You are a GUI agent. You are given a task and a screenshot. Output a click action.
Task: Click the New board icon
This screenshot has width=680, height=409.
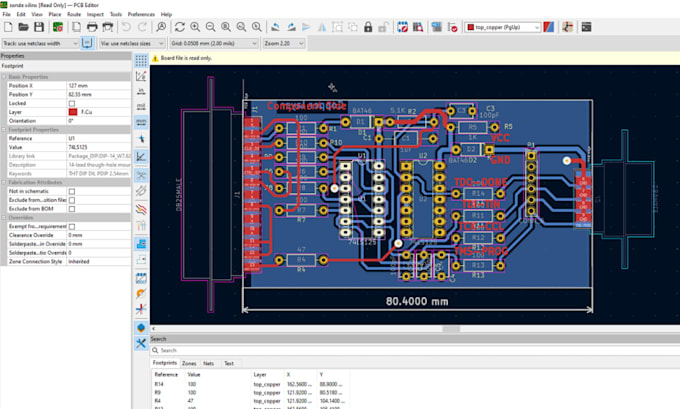[8, 27]
